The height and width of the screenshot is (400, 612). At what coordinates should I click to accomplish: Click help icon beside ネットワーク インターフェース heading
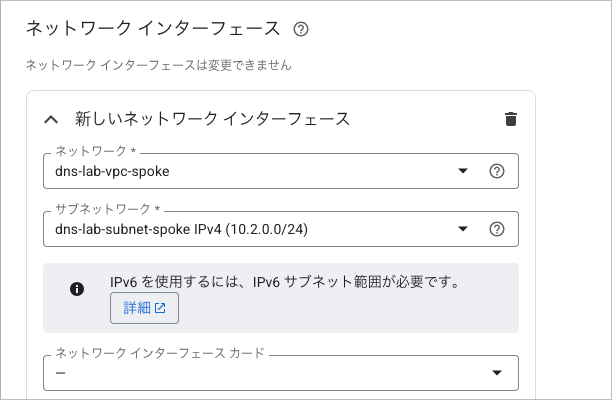tap(301, 29)
